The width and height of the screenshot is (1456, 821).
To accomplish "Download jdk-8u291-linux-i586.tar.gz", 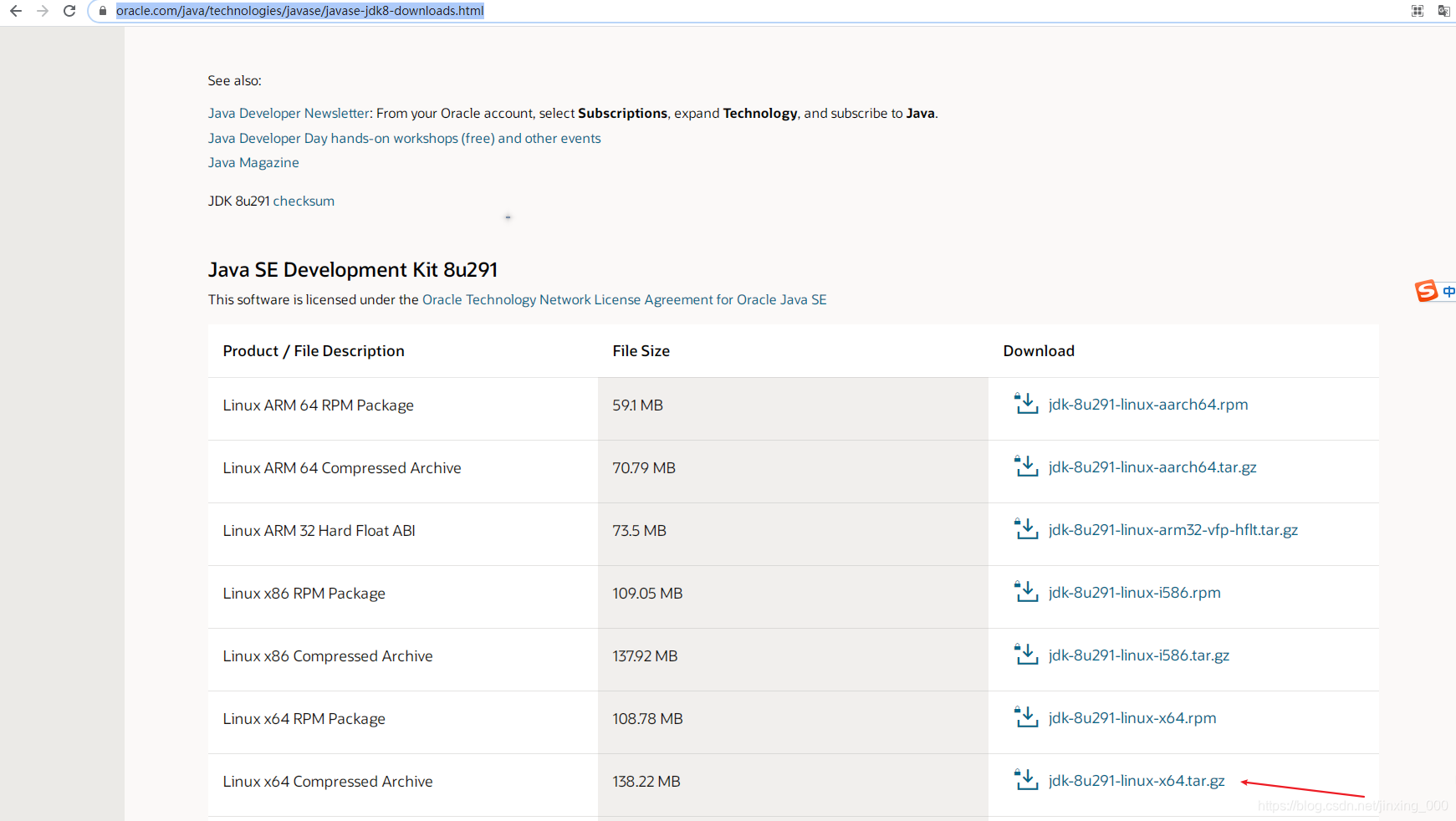I will [x=1139, y=655].
